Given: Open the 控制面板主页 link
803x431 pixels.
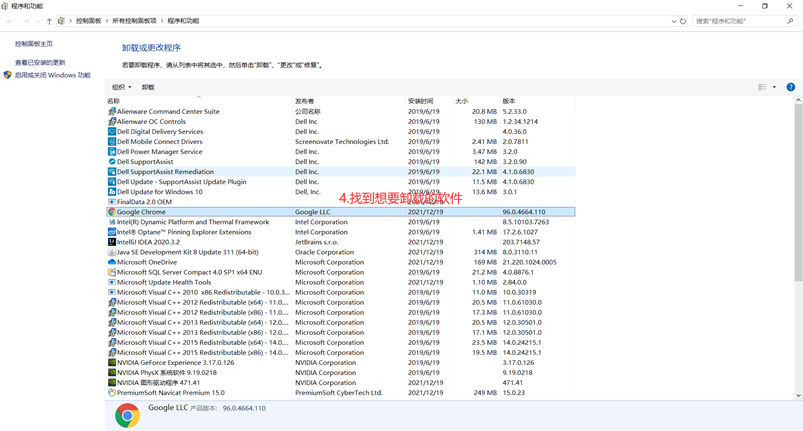Looking at the screenshot, I should point(34,44).
